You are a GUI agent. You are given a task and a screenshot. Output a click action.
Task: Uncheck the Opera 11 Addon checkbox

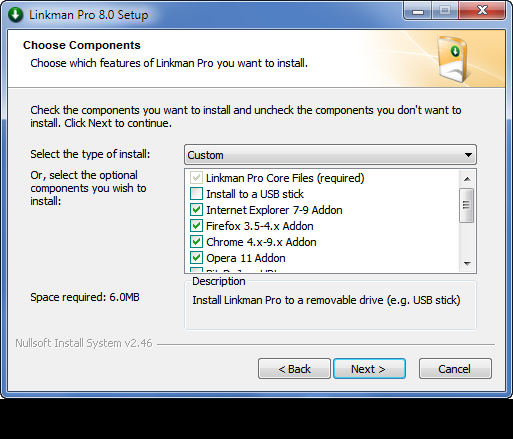pyautogui.click(x=196, y=258)
